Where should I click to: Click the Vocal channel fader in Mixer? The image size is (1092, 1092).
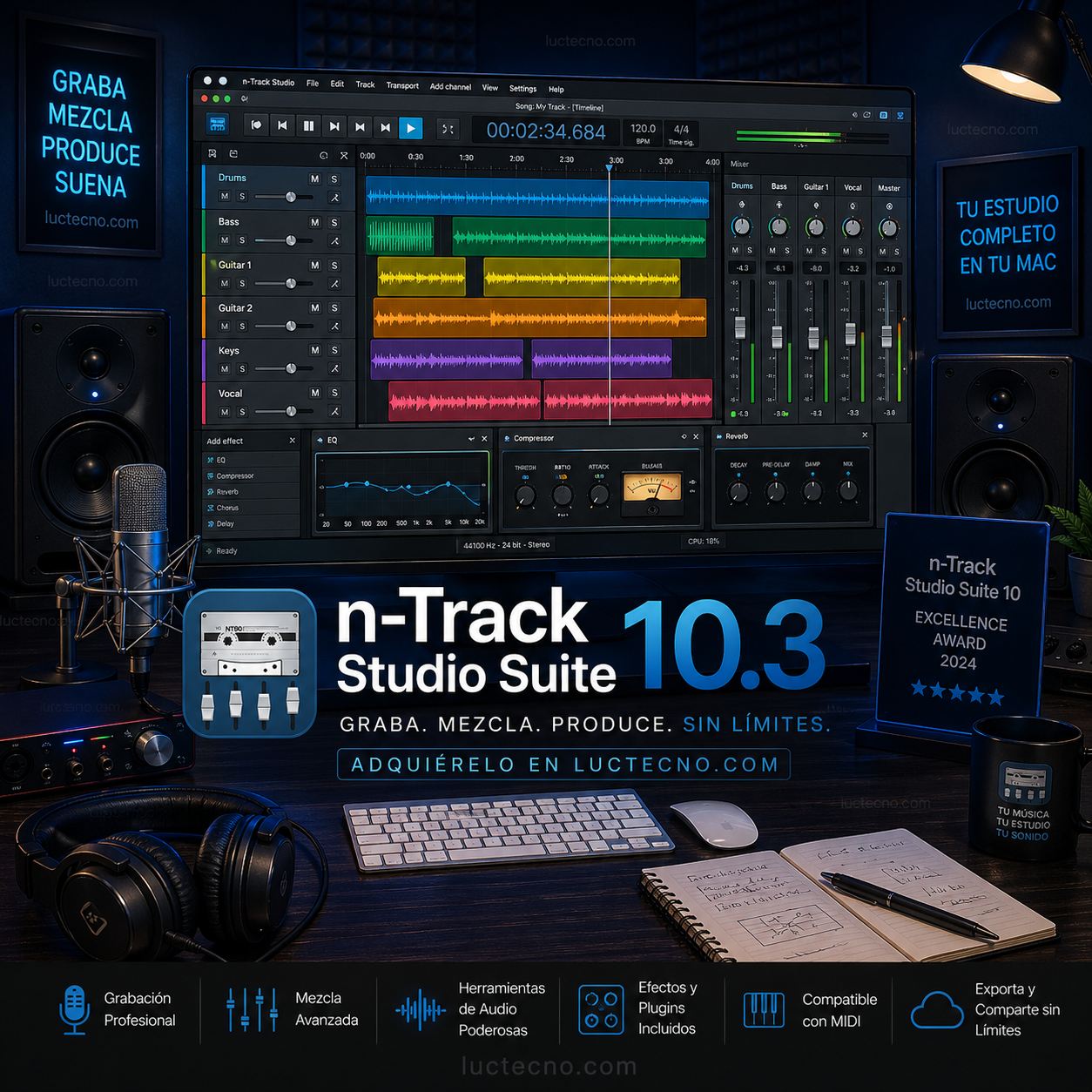click(x=851, y=333)
